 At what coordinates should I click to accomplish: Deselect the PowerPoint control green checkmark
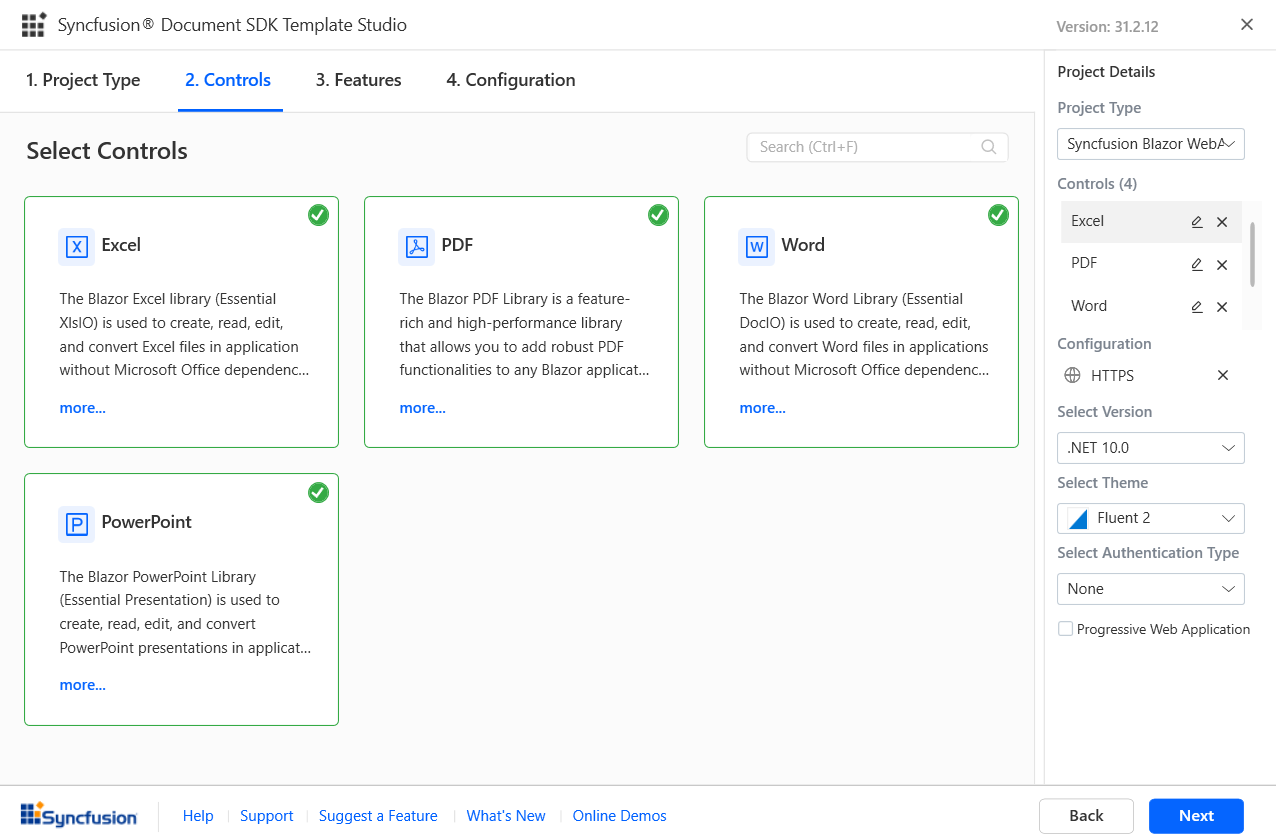point(318,492)
